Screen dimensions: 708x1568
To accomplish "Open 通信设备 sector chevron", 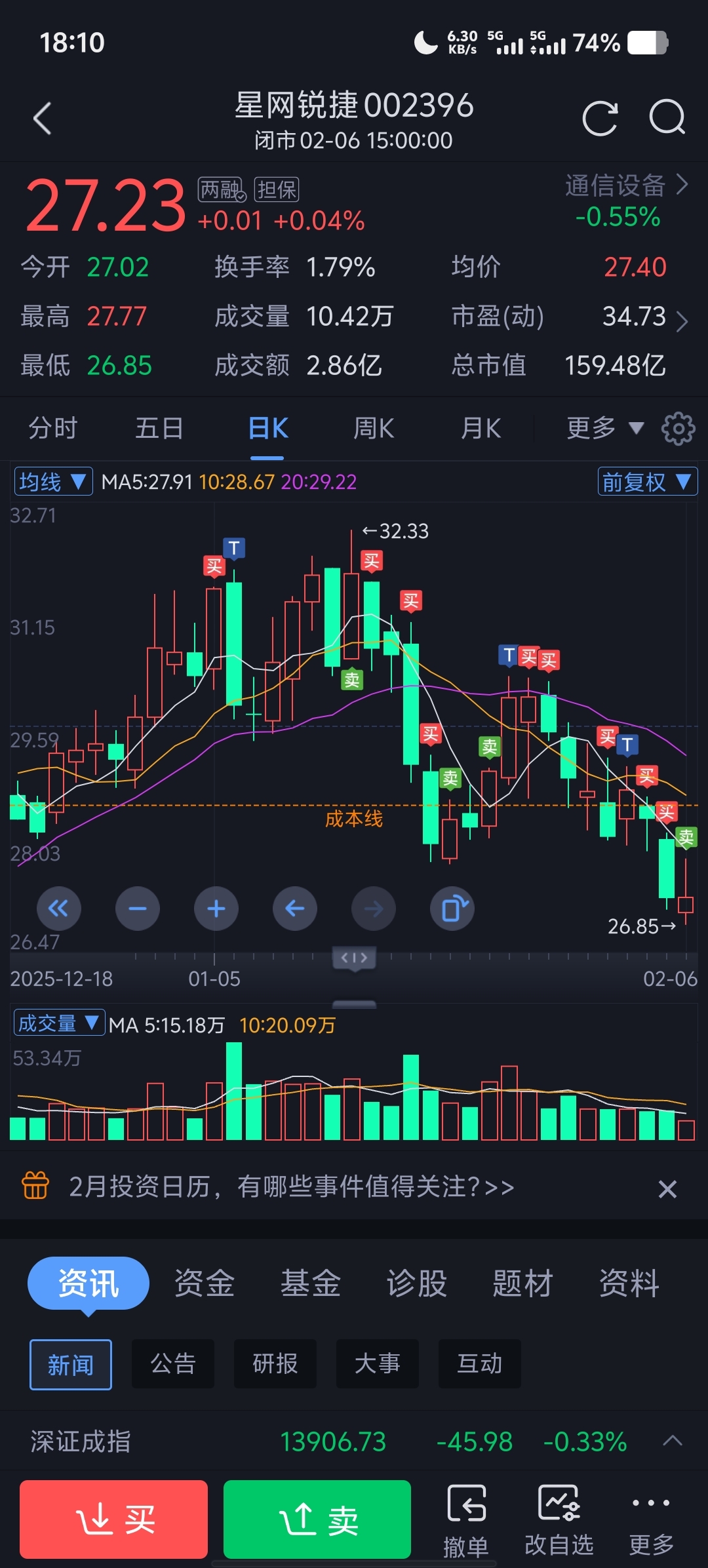I will tap(682, 185).
